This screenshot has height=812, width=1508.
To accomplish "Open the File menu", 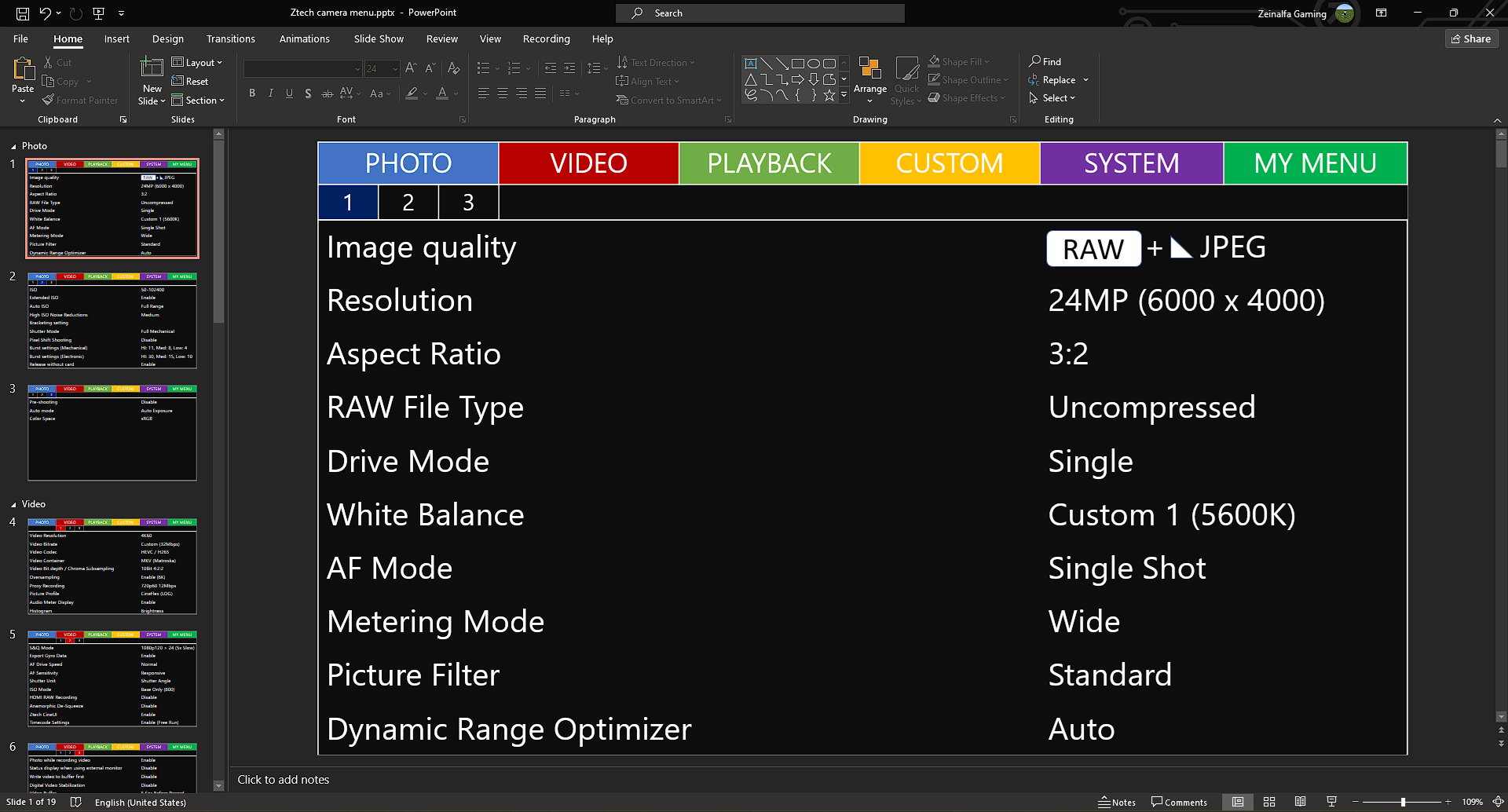I will 20,38.
